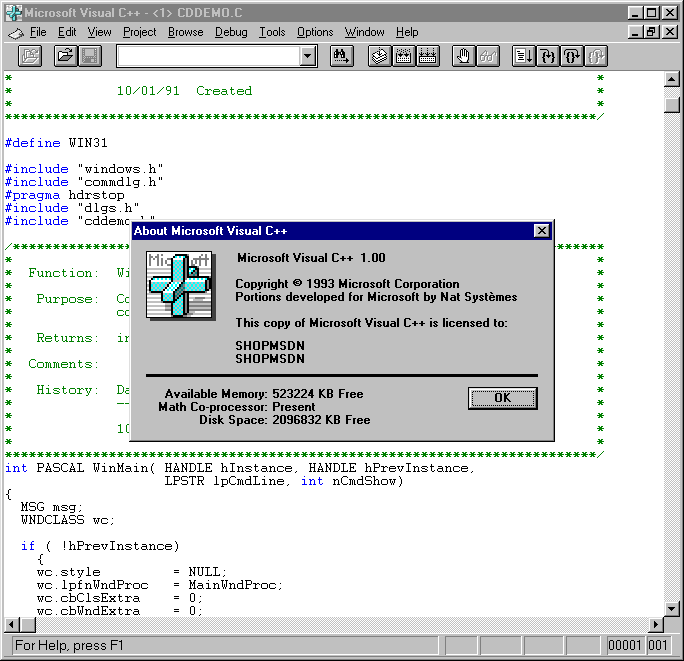The width and height of the screenshot is (684, 661).
Task: Click the Open file toolbar icon
Action: [x=66, y=56]
